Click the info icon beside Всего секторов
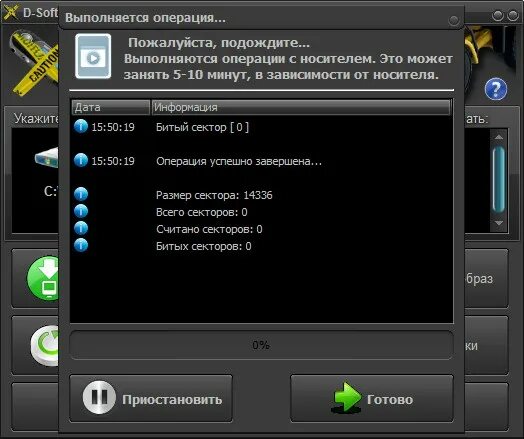This screenshot has height=439, width=524. click(81, 211)
